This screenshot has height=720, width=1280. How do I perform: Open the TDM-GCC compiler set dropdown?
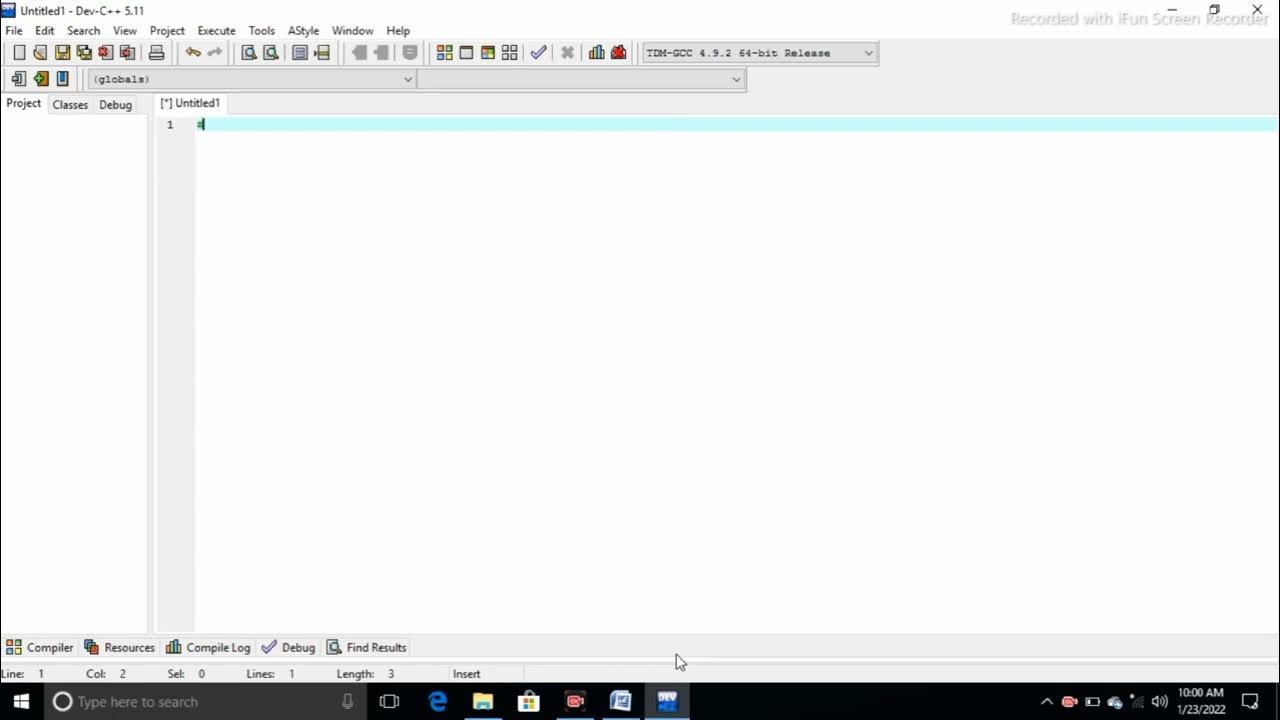[760, 53]
